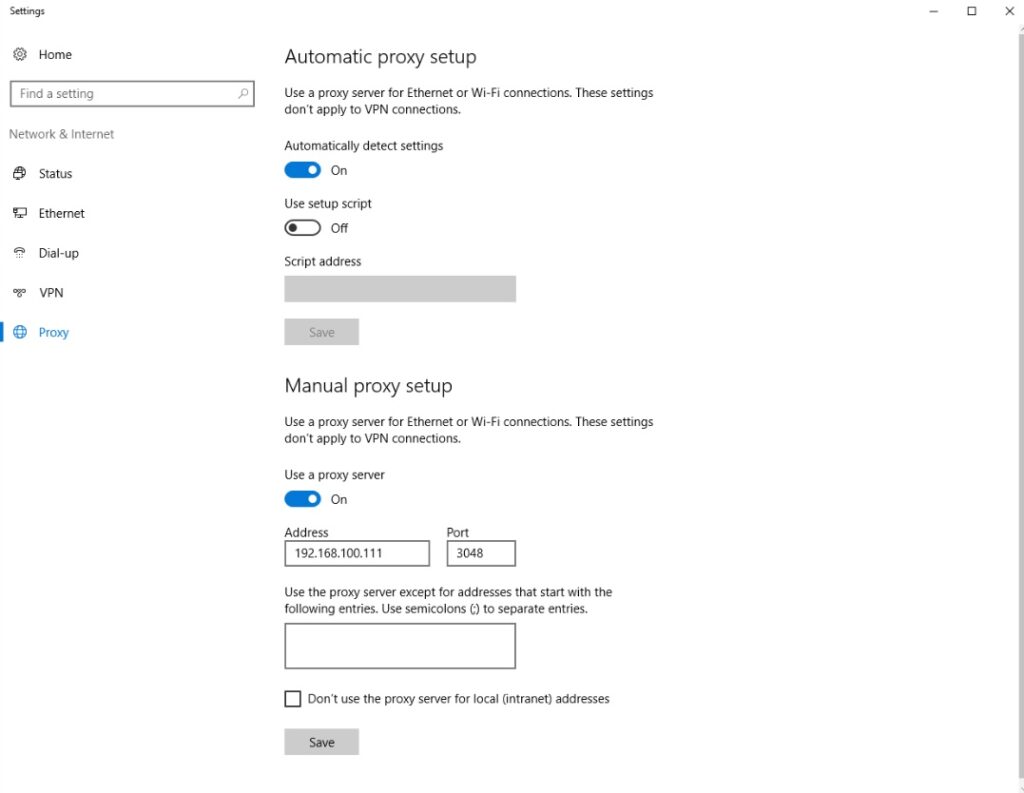Viewport: 1024px width, 793px height.
Task: Click the Find a setting search box
Action: click(132, 93)
